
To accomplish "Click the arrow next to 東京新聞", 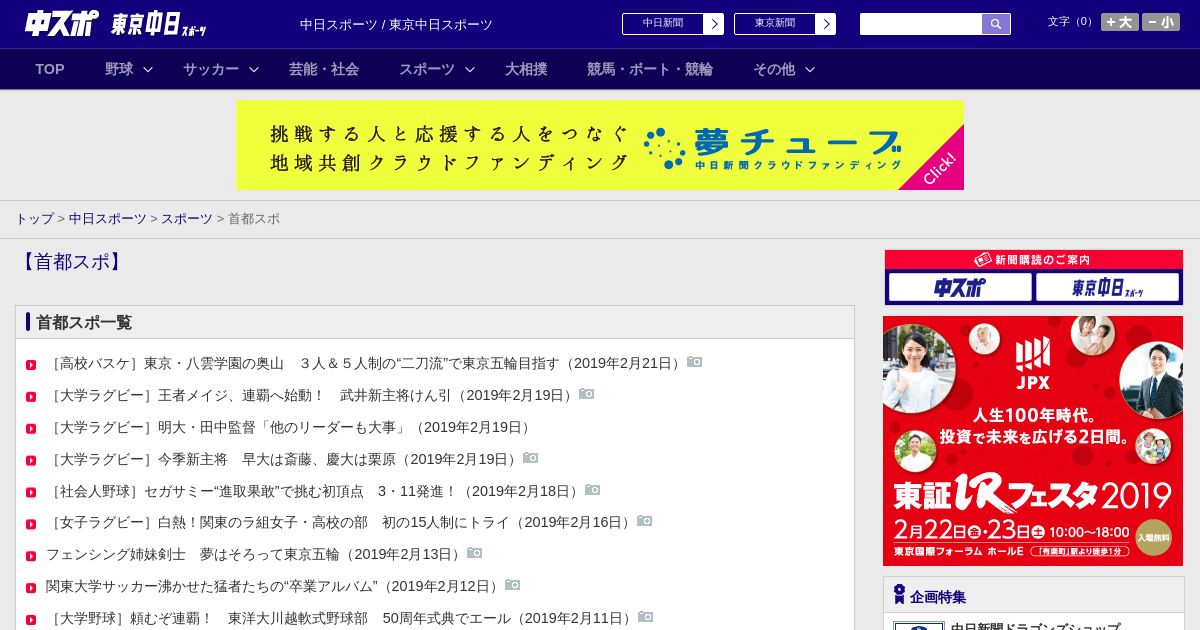I will tap(826, 24).
